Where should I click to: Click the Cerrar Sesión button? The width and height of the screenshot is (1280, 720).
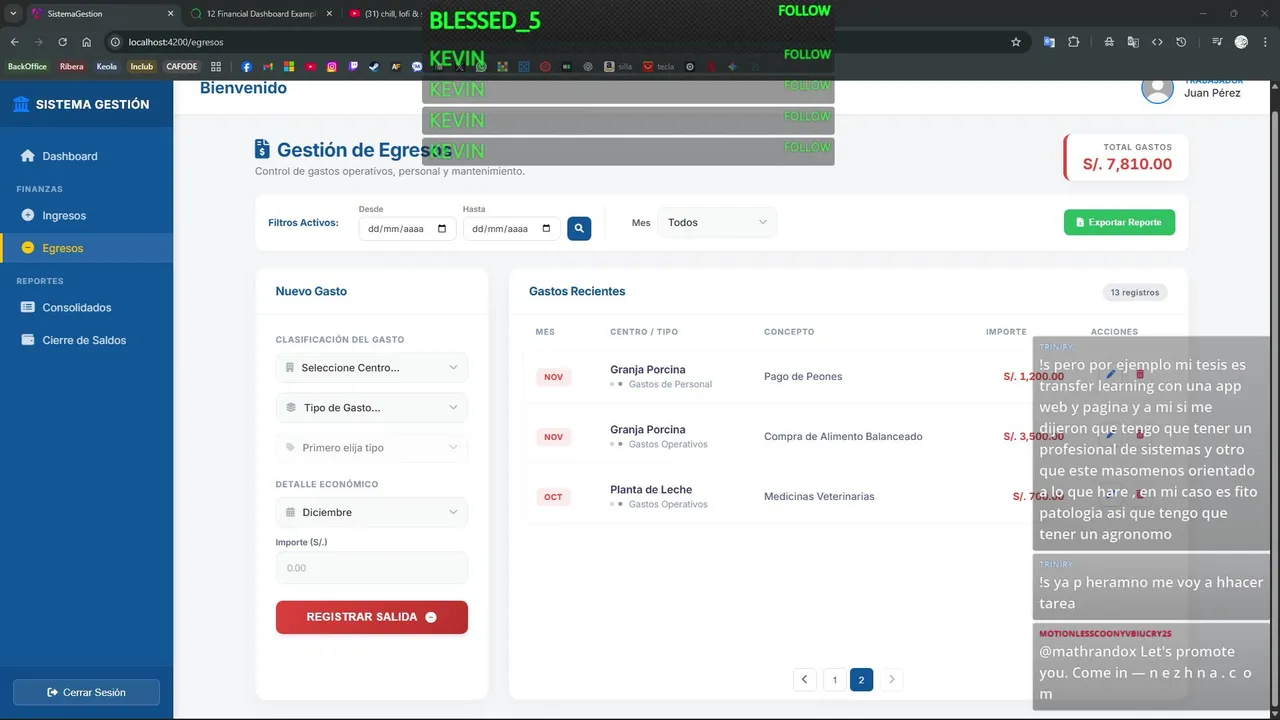(x=86, y=692)
